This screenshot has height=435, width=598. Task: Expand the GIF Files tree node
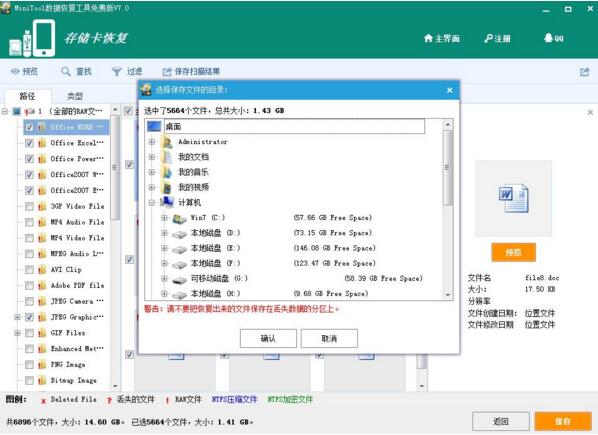(17, 333)
